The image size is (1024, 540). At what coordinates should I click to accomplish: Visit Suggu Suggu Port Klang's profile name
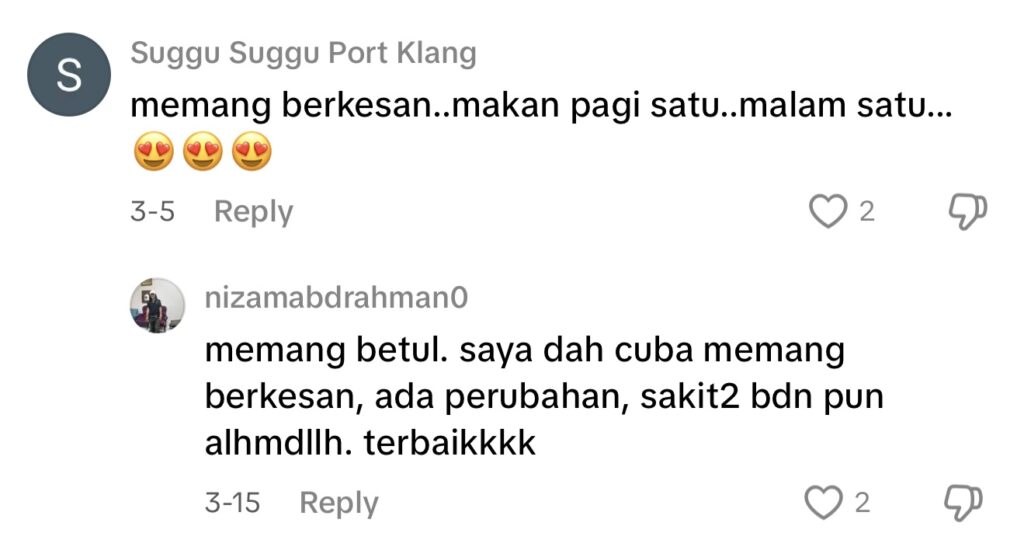(x=303, y=54)
